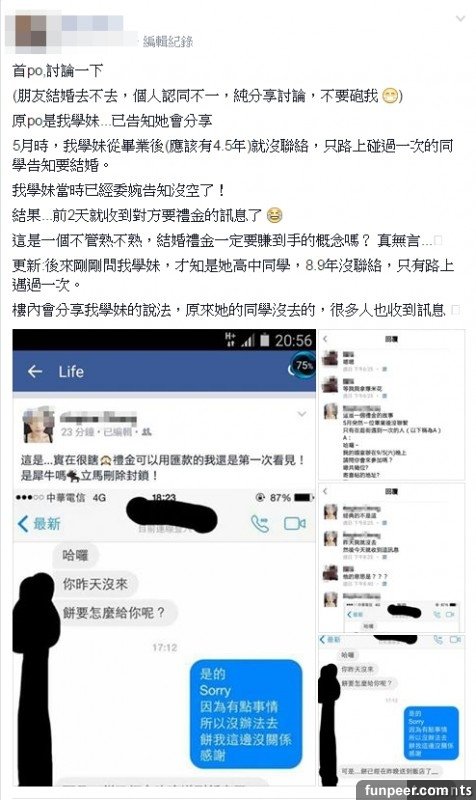Start a voice call with phone icon
The height and width of the screenshot is (800, 476).
(x=260, y=523)
